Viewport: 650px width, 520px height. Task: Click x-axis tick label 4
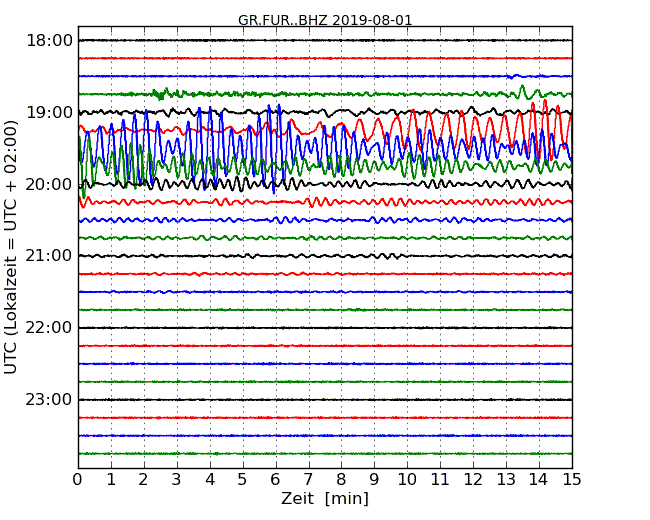(210, 479)
